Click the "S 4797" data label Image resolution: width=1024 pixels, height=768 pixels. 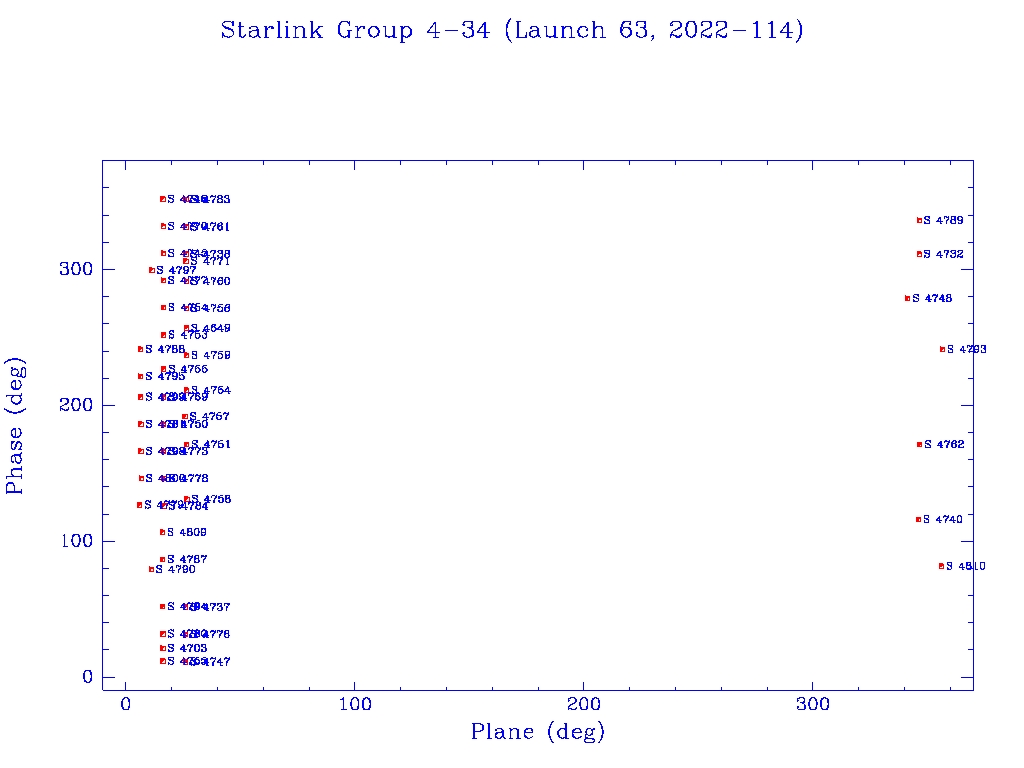click(x=176, y=270)
